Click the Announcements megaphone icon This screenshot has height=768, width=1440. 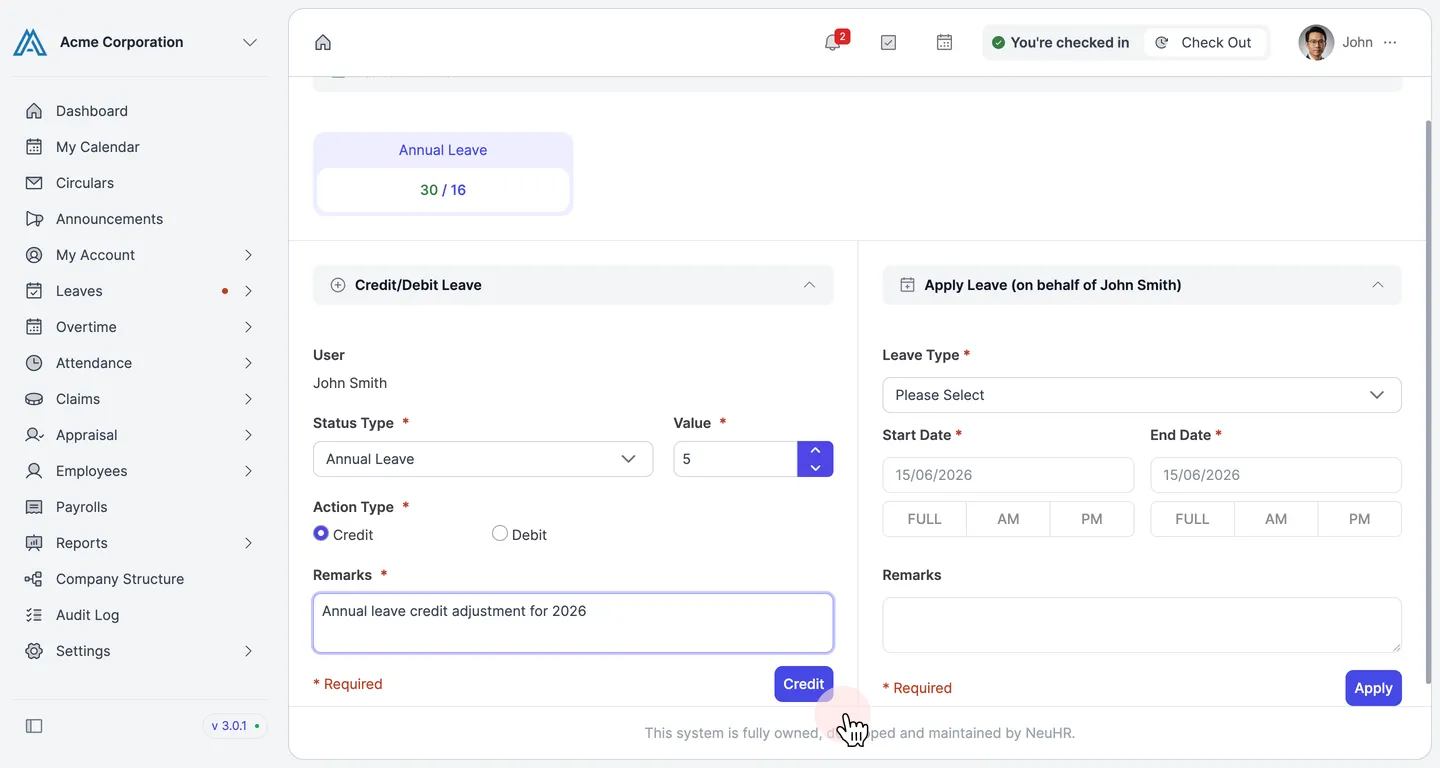point(34,219)
